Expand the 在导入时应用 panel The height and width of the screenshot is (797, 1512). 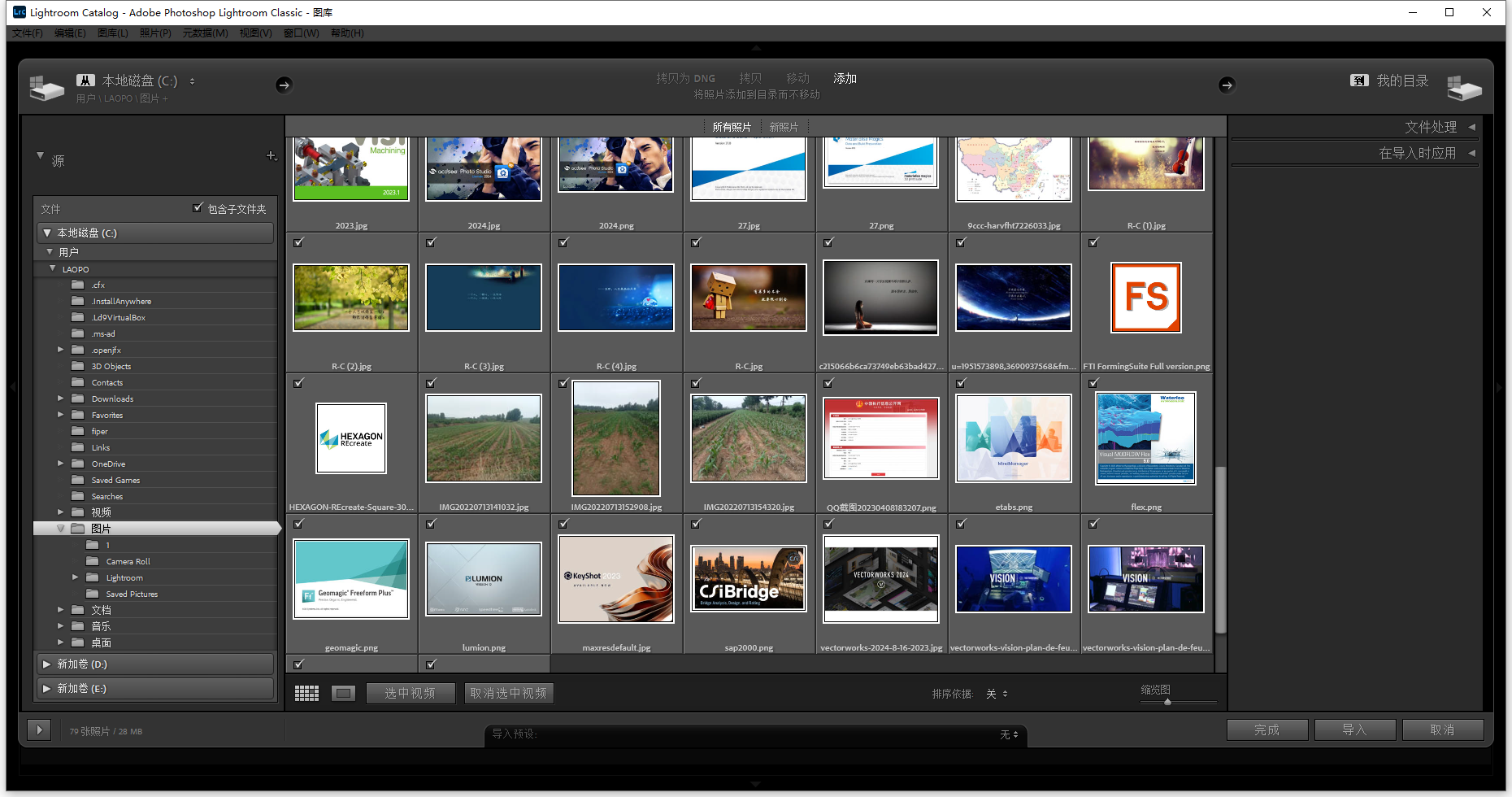click(x=1471, y=153)
